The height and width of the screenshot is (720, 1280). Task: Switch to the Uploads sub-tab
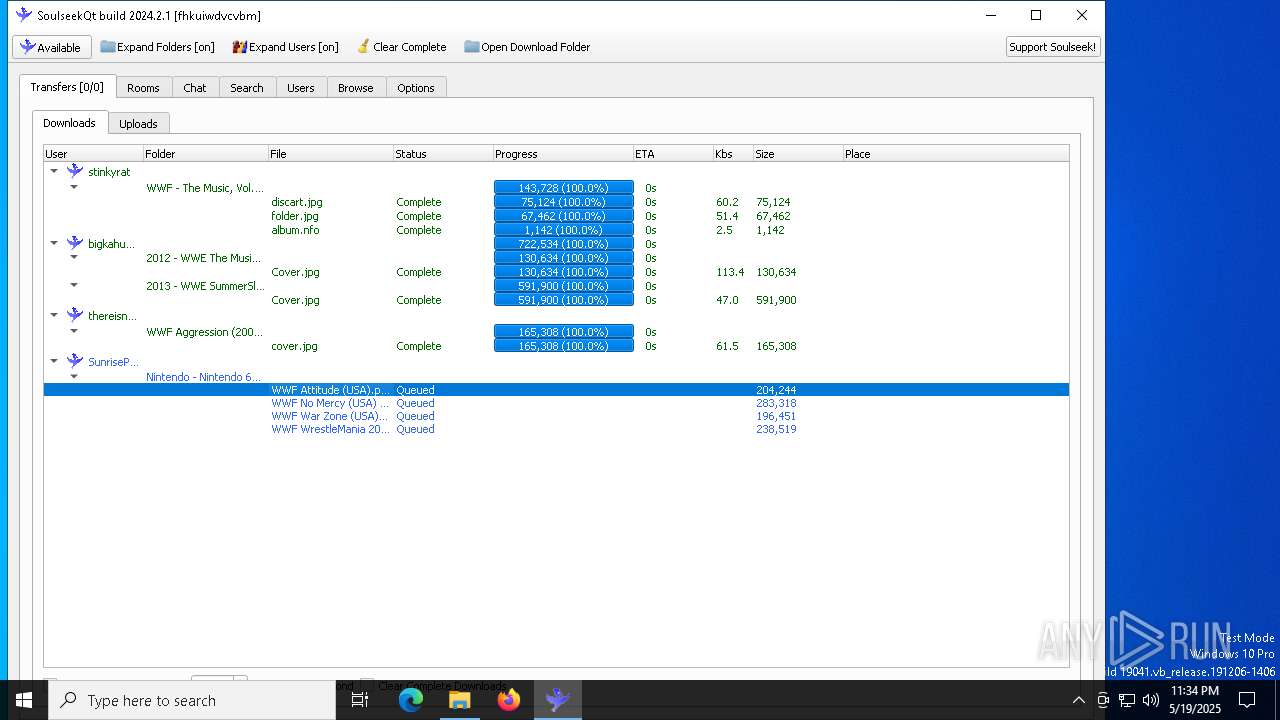138,124
